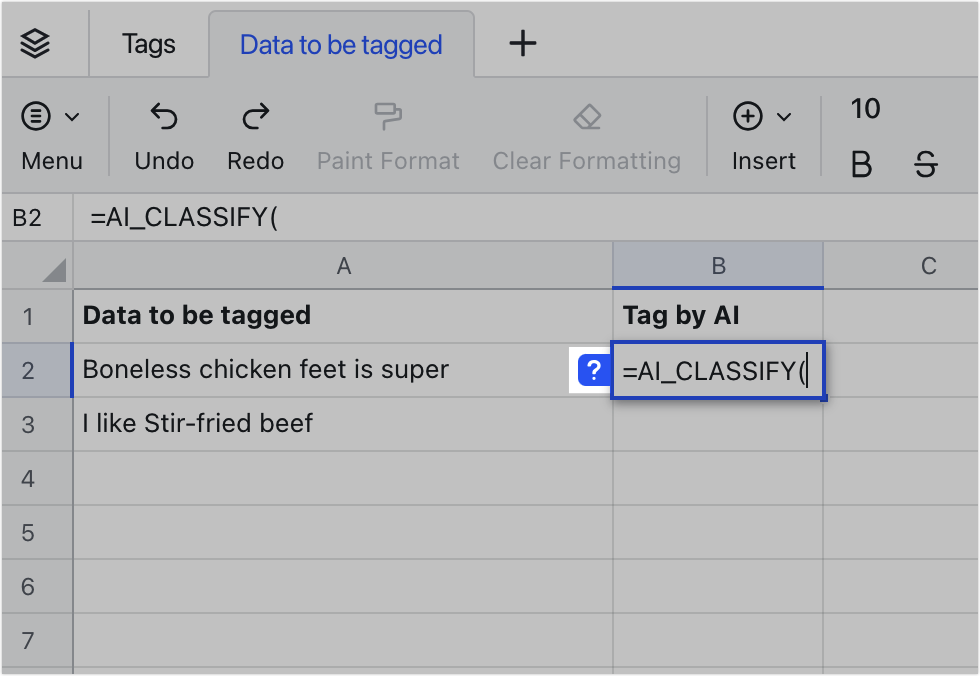Open the sheets list layers icon
Image resolution: width=980 pixels, height=676 pixels.
(x=35, y=44)
